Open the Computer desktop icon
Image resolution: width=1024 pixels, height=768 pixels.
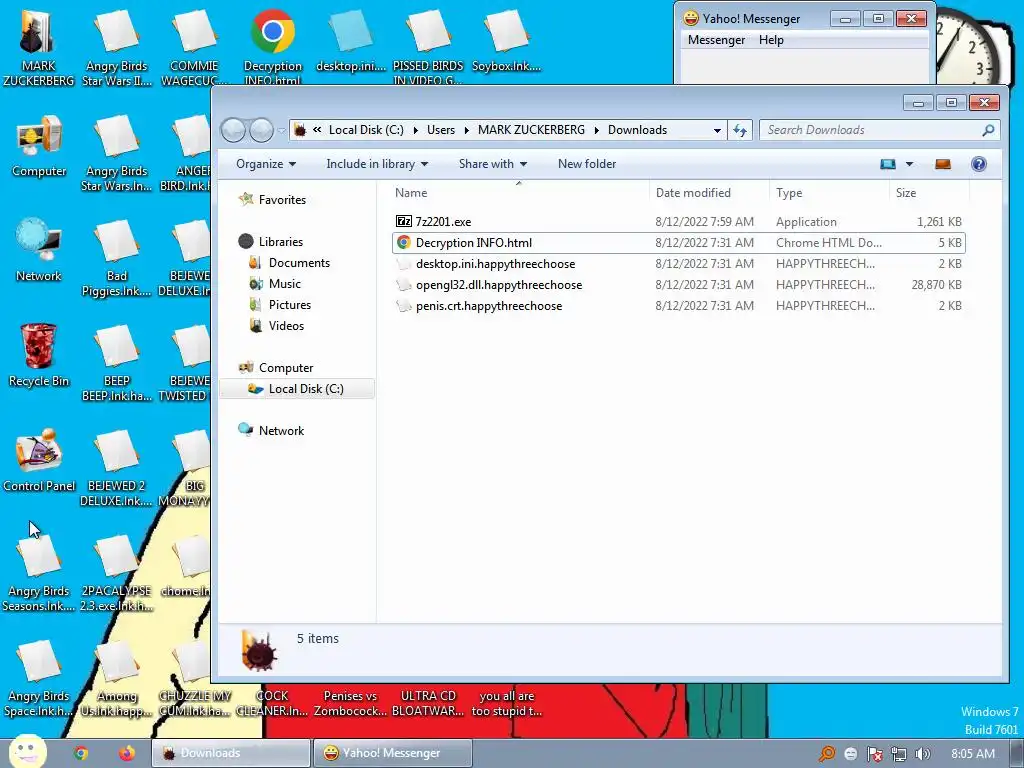point(39,146)
